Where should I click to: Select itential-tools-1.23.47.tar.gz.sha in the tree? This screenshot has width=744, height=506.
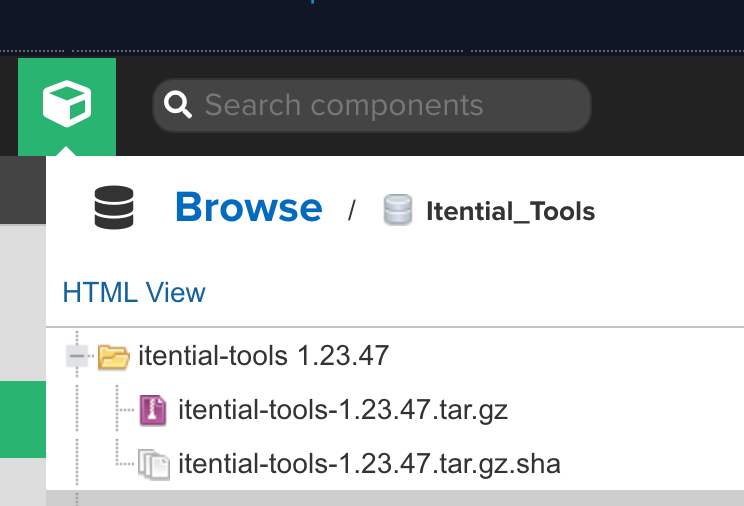point(369,464)
